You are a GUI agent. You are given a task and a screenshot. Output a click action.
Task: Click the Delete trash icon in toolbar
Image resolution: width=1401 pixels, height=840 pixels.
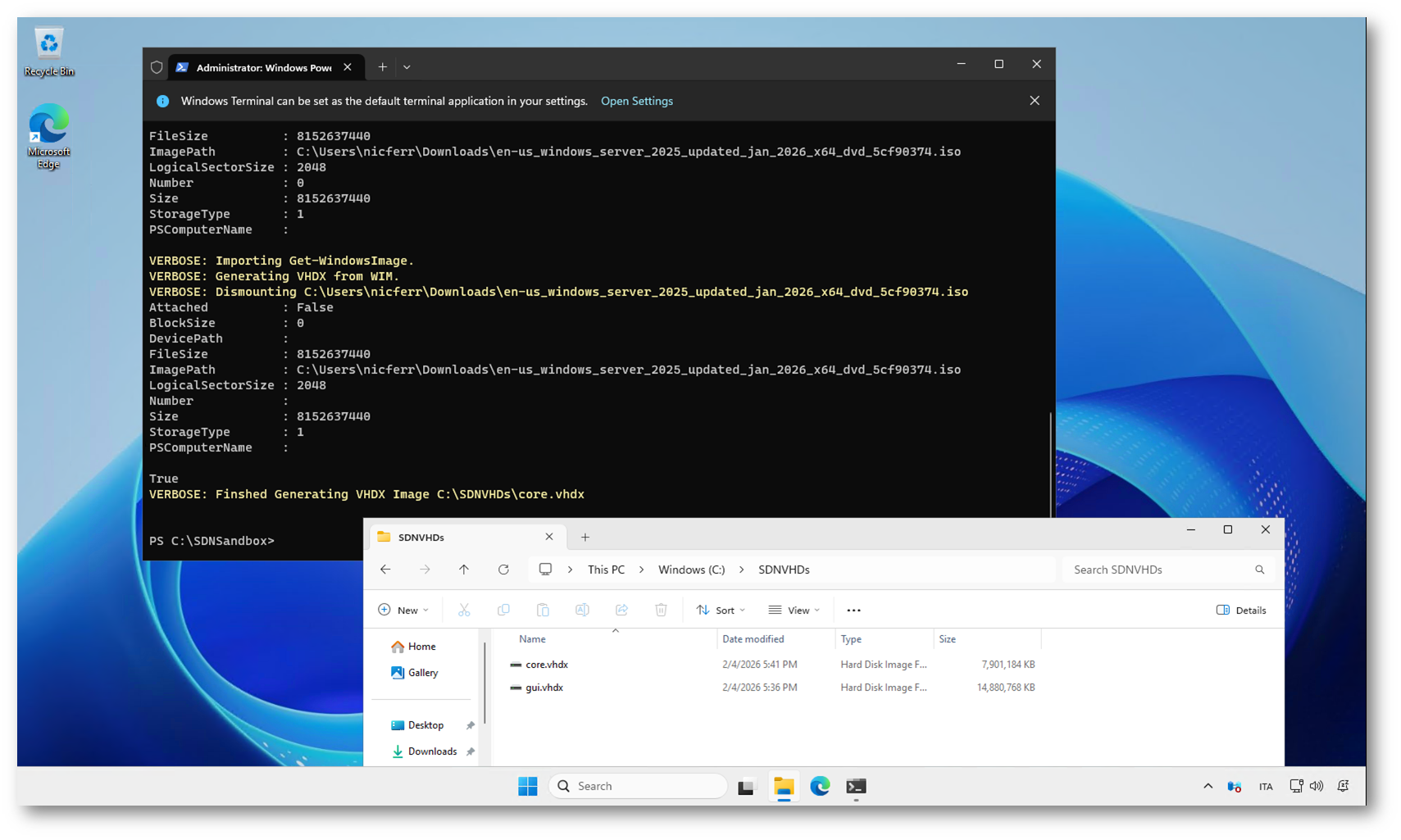pos(661,610)
